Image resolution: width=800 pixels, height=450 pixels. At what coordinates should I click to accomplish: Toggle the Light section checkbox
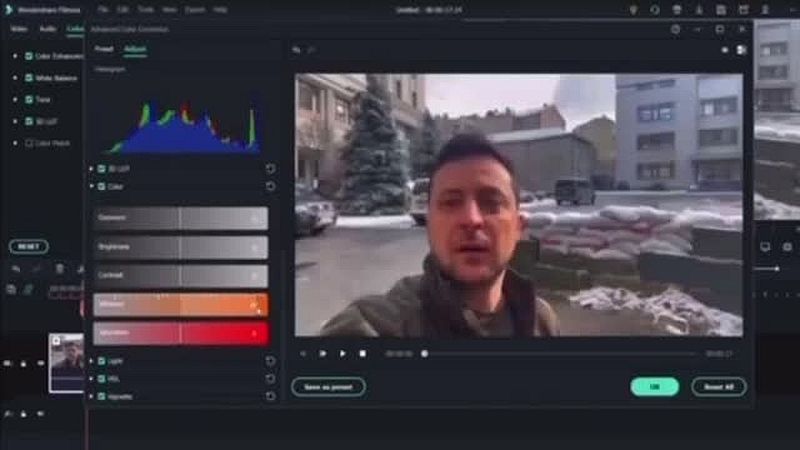point(102,361)
